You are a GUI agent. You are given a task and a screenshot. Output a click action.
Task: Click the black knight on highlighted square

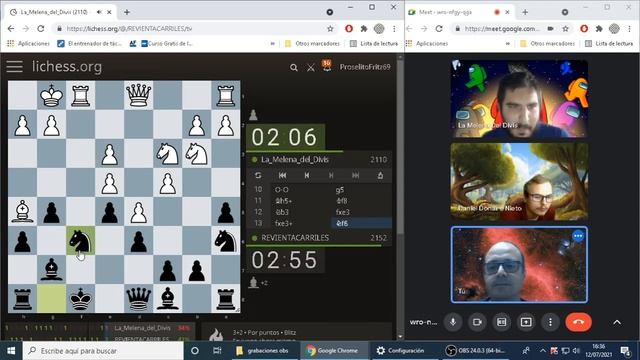coord(80,241)
